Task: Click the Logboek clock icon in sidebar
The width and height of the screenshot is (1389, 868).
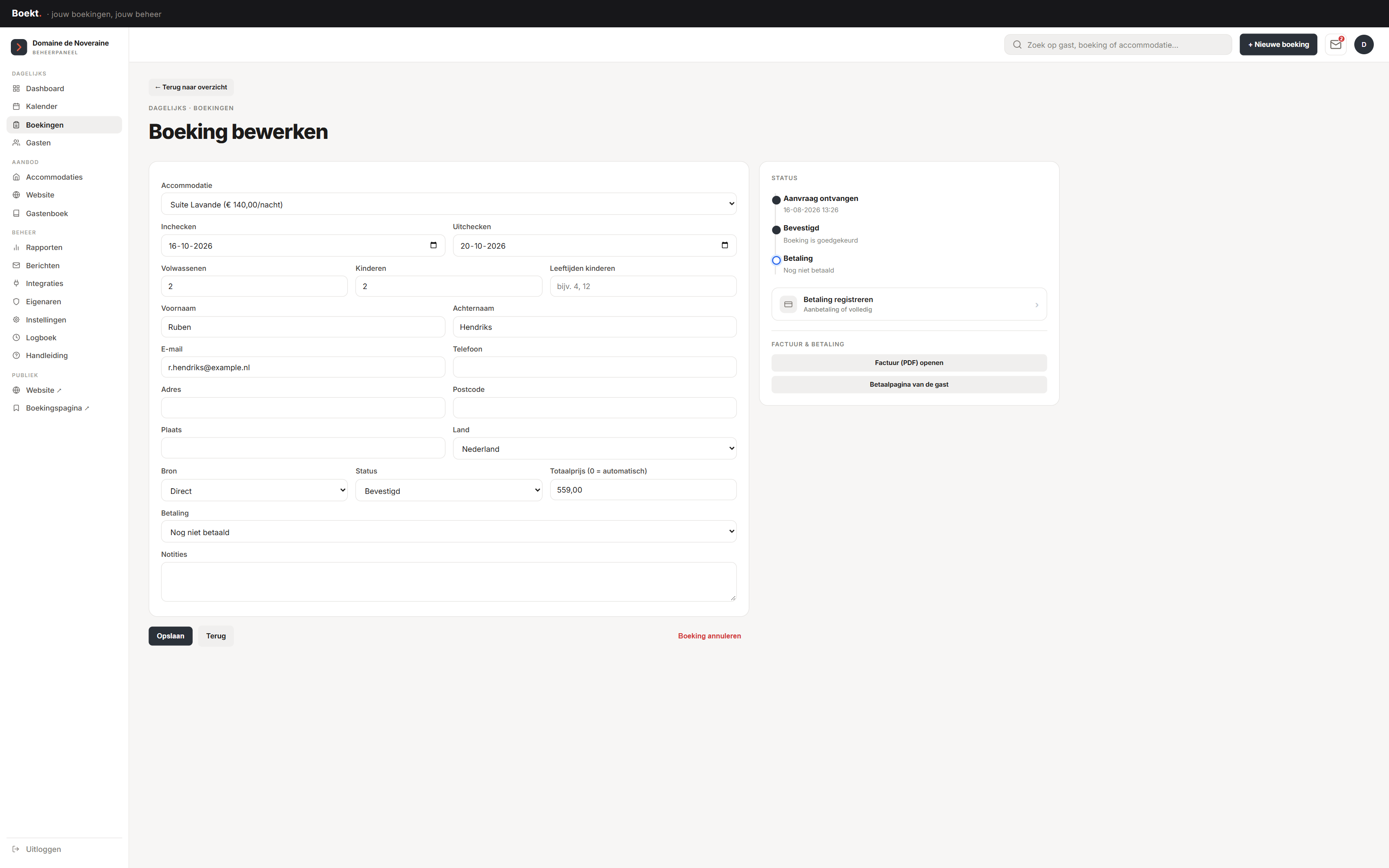Action: click(x=16, y=338)
